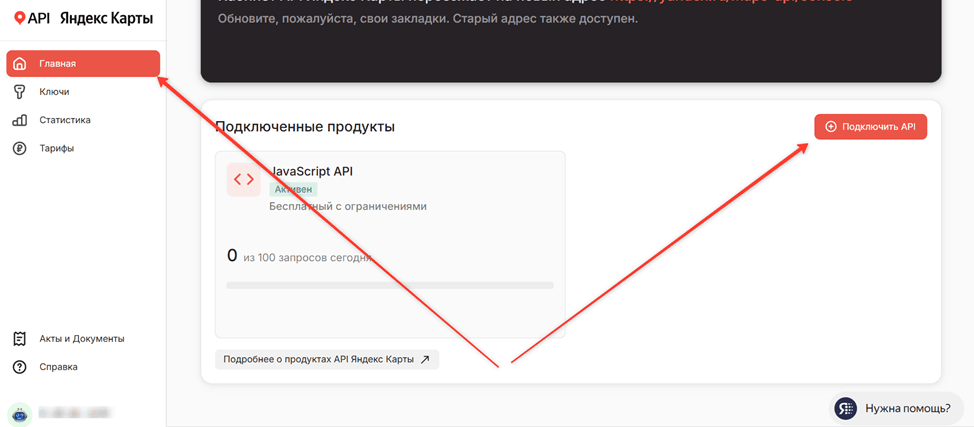Click the Обновите, пожалуйста, свои закладки notice
Viewport: 974px width, 427px height.
[428, 19]
